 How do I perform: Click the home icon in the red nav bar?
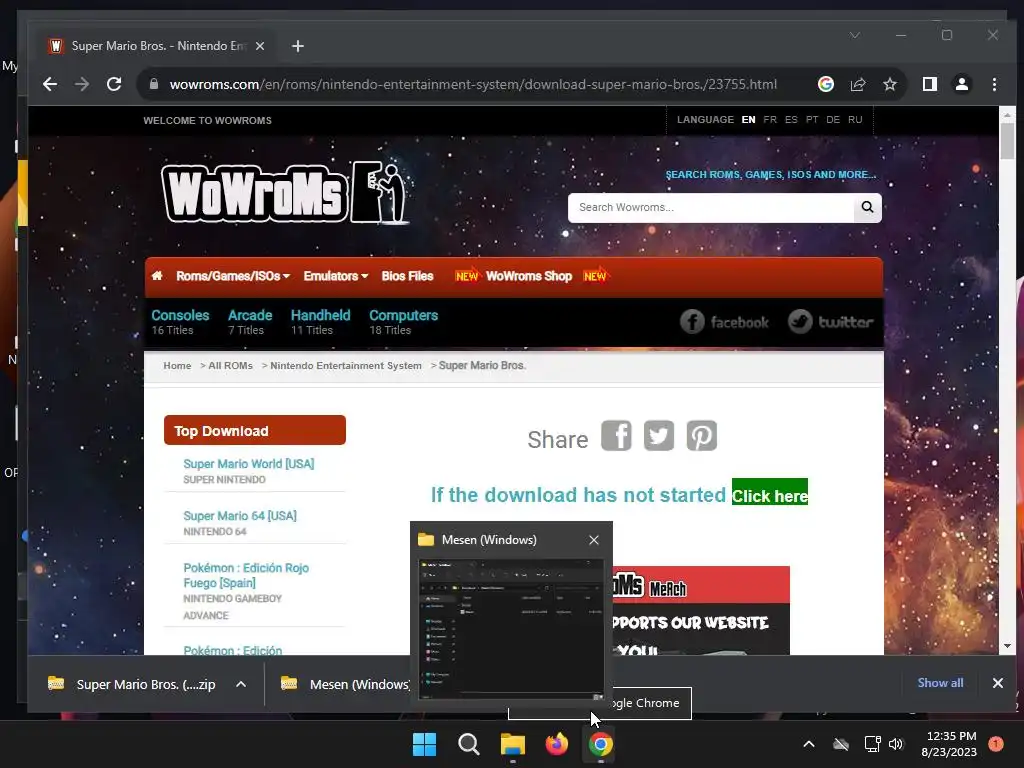[157, 276]
